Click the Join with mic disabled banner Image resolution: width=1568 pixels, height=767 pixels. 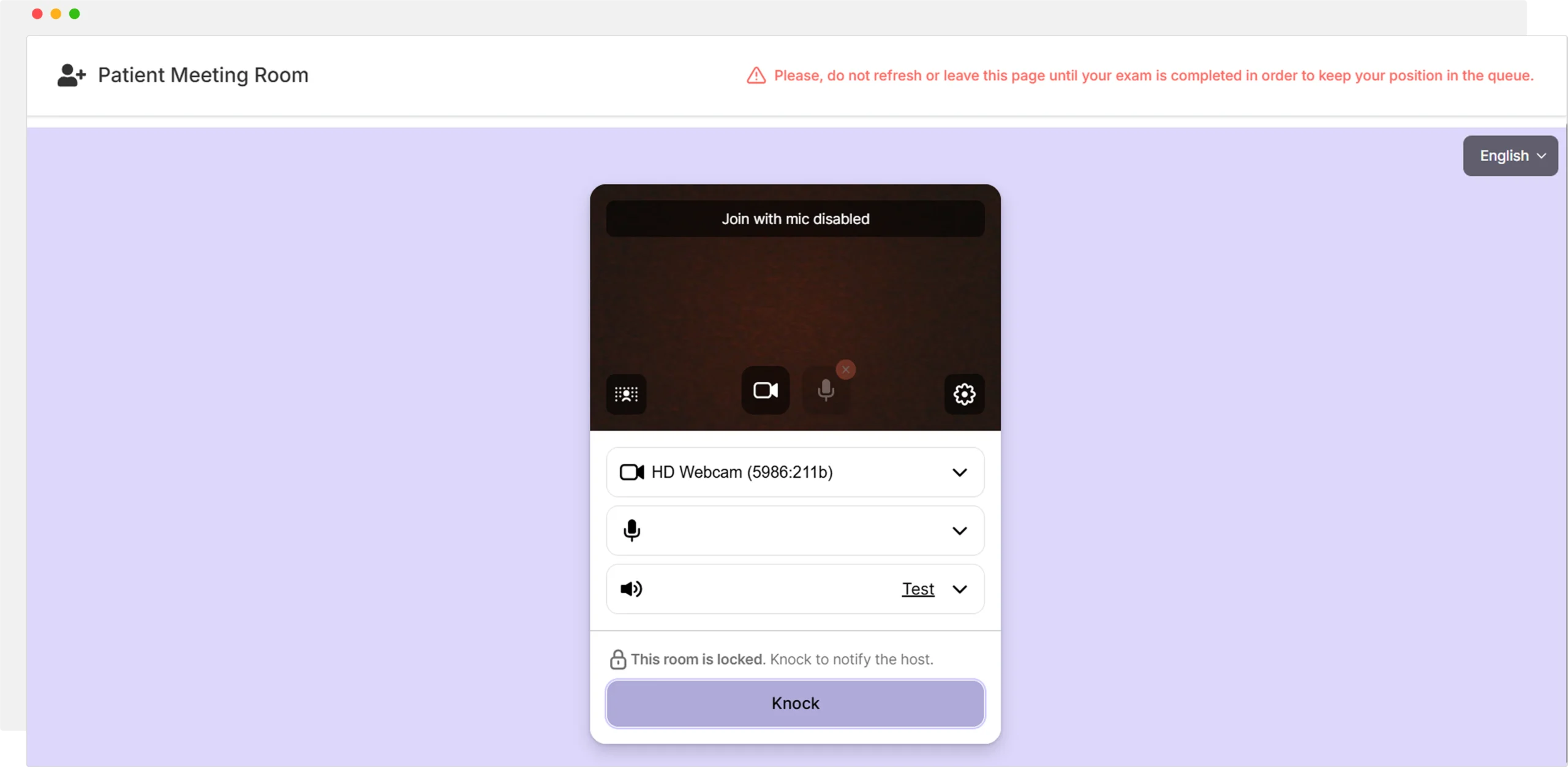click(x=795, y=219)
